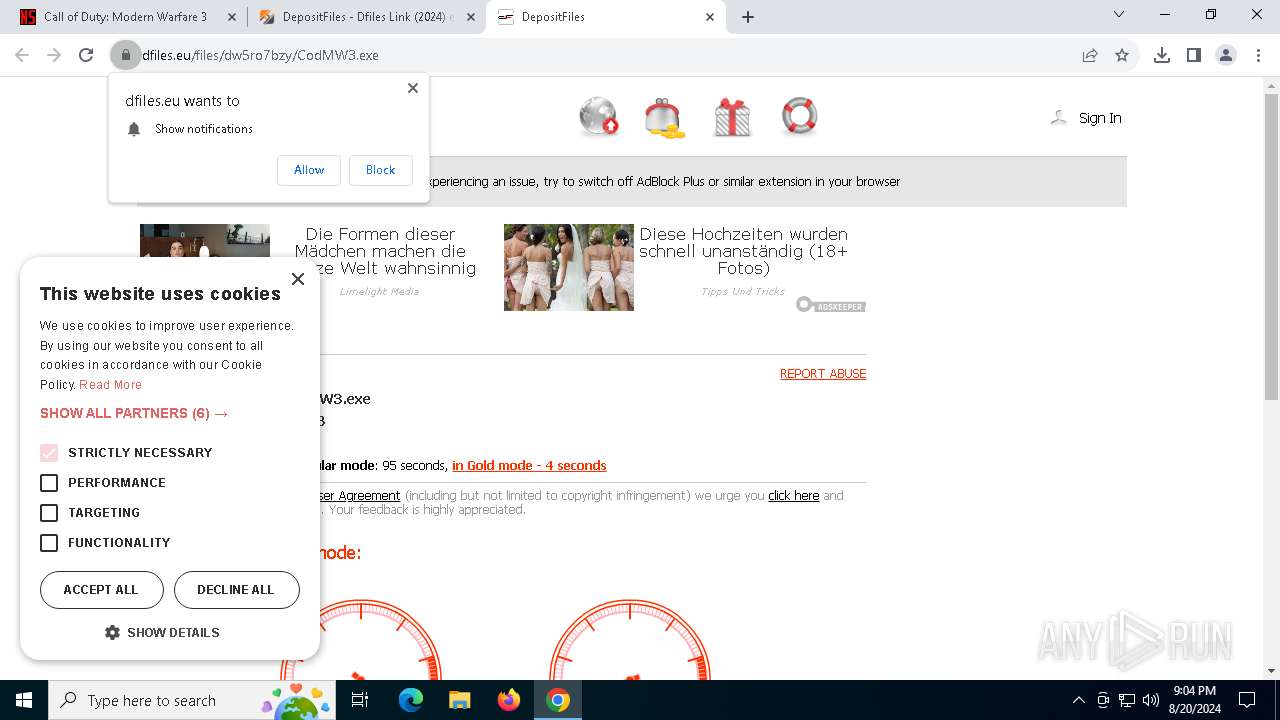This screenshot has height=720, width=1280.
Task: Share this page using the share icon
Action: tap(1090, 55)
